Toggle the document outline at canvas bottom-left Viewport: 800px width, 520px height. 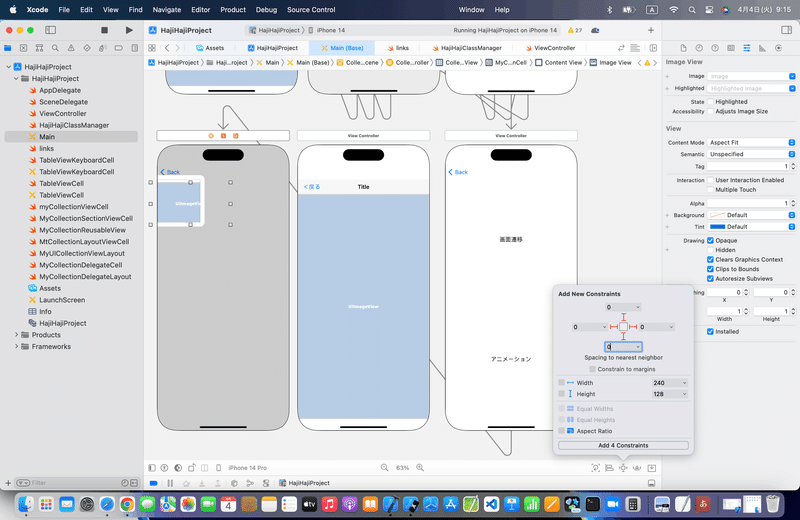tap(152, 468)
